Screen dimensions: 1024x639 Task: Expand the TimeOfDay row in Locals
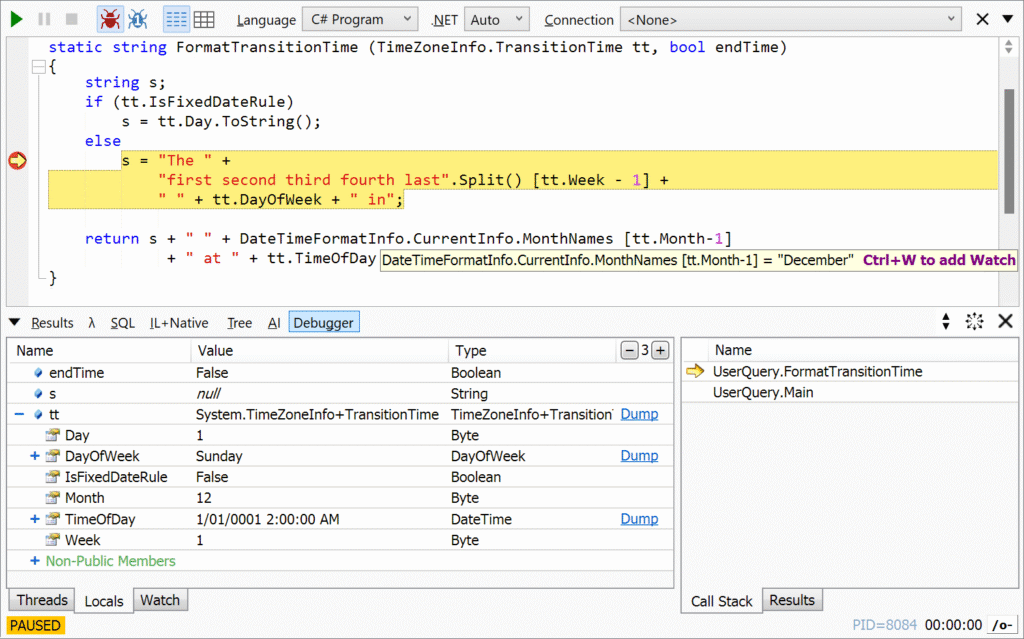35,519
